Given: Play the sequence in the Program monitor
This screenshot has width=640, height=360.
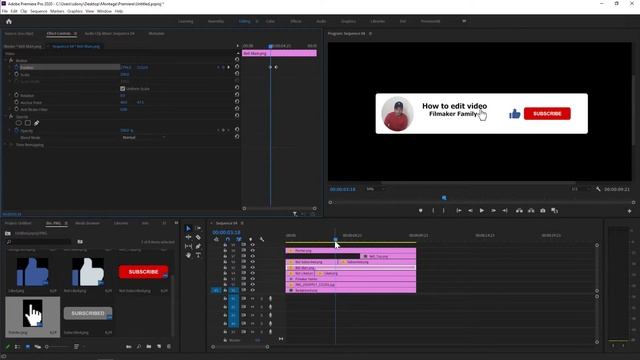Looking at the screenshot, I should coord(482,211).
